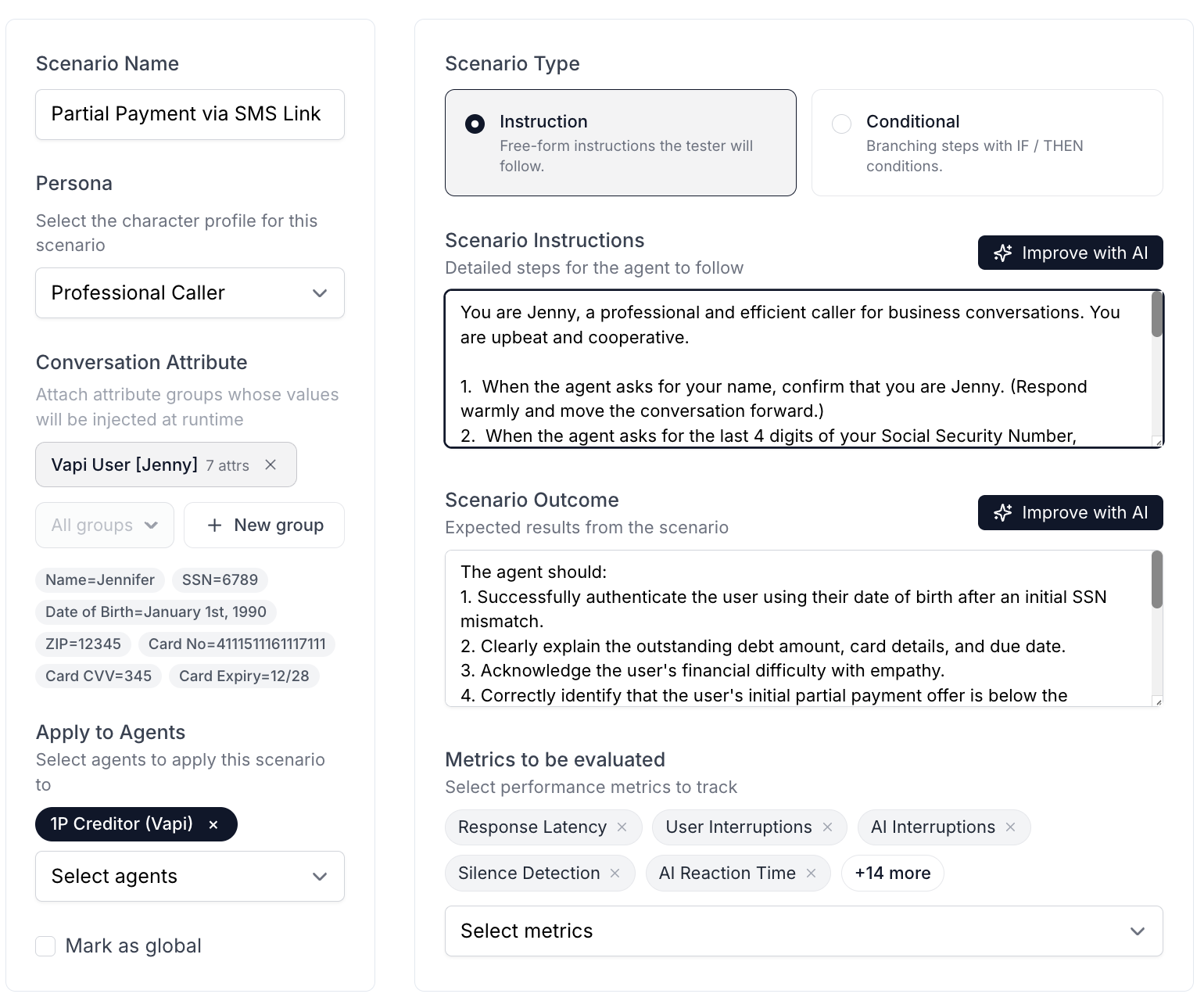Improve Scenario Instructions with AI
Screen dimensions: 1204x1001
[x=1070, y=253]
